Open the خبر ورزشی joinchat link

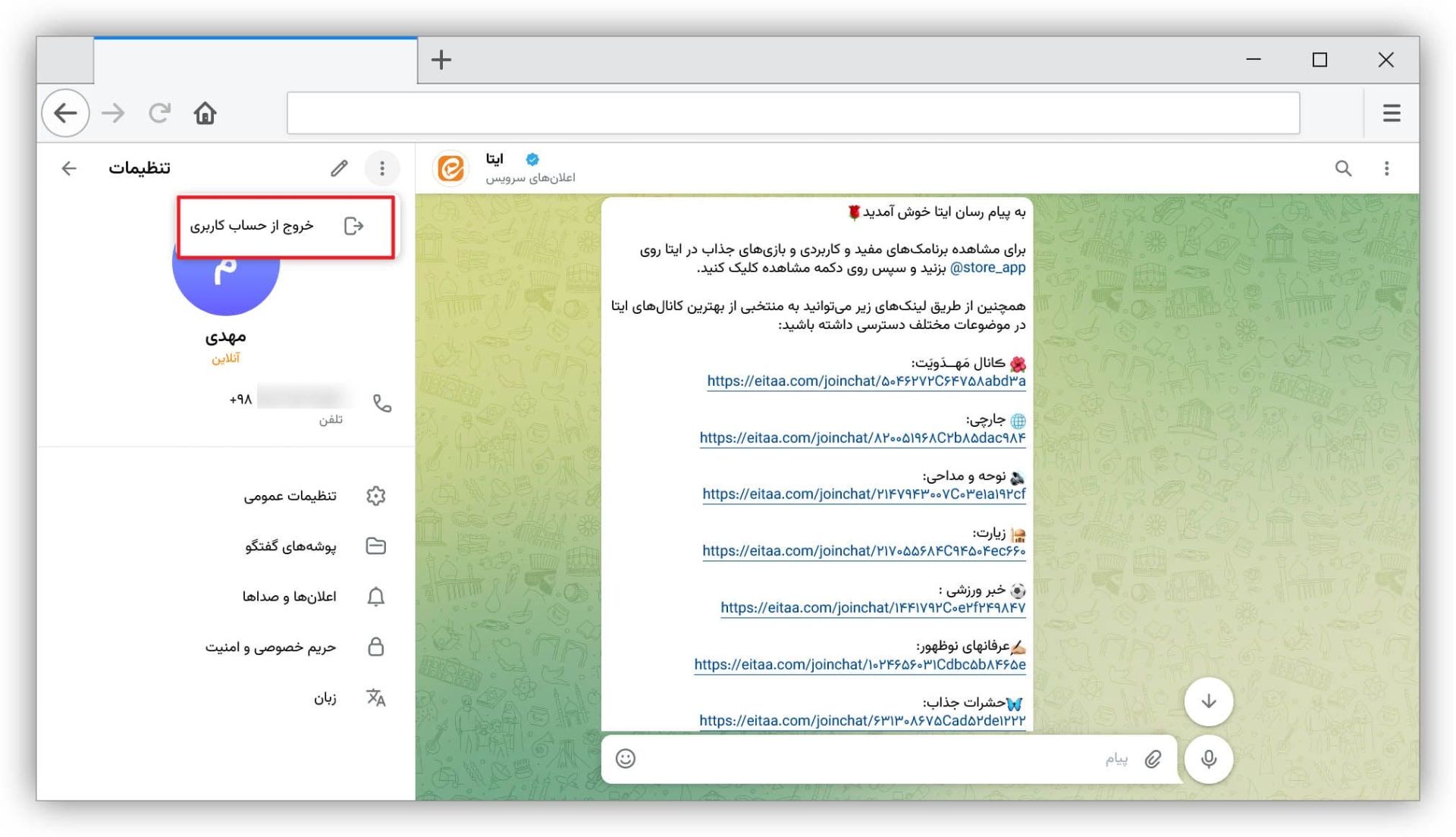tap(873, 608)
